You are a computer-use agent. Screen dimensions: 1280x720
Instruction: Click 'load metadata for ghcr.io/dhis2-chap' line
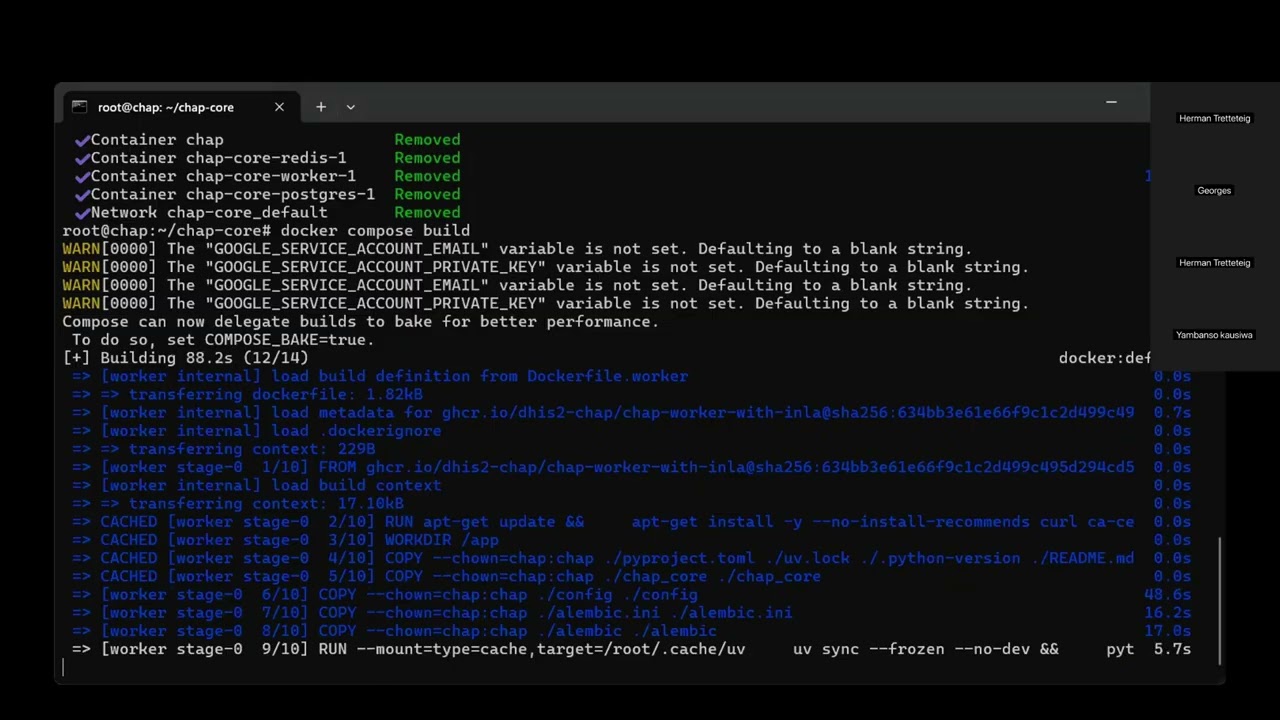click(603, 412)
